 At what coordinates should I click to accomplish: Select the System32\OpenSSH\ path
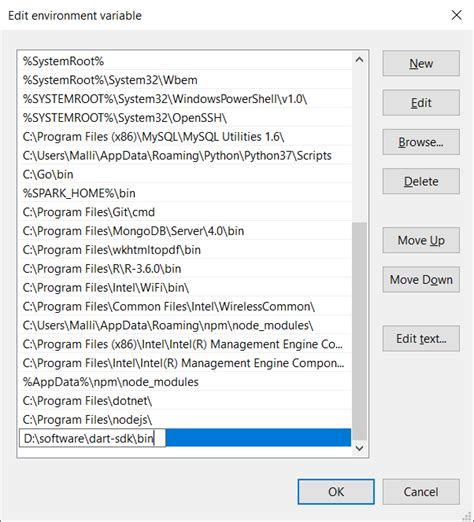185,118
